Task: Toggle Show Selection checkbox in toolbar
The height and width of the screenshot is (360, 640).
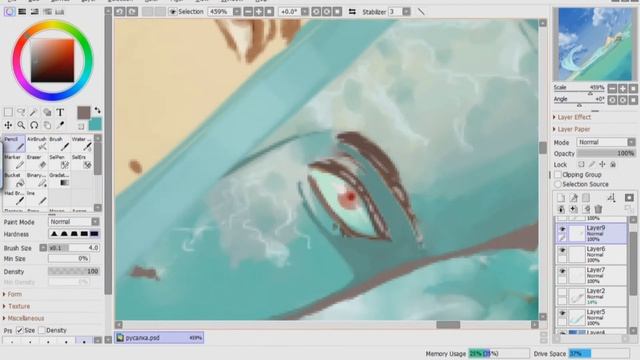Action: [x=173, y=12]
